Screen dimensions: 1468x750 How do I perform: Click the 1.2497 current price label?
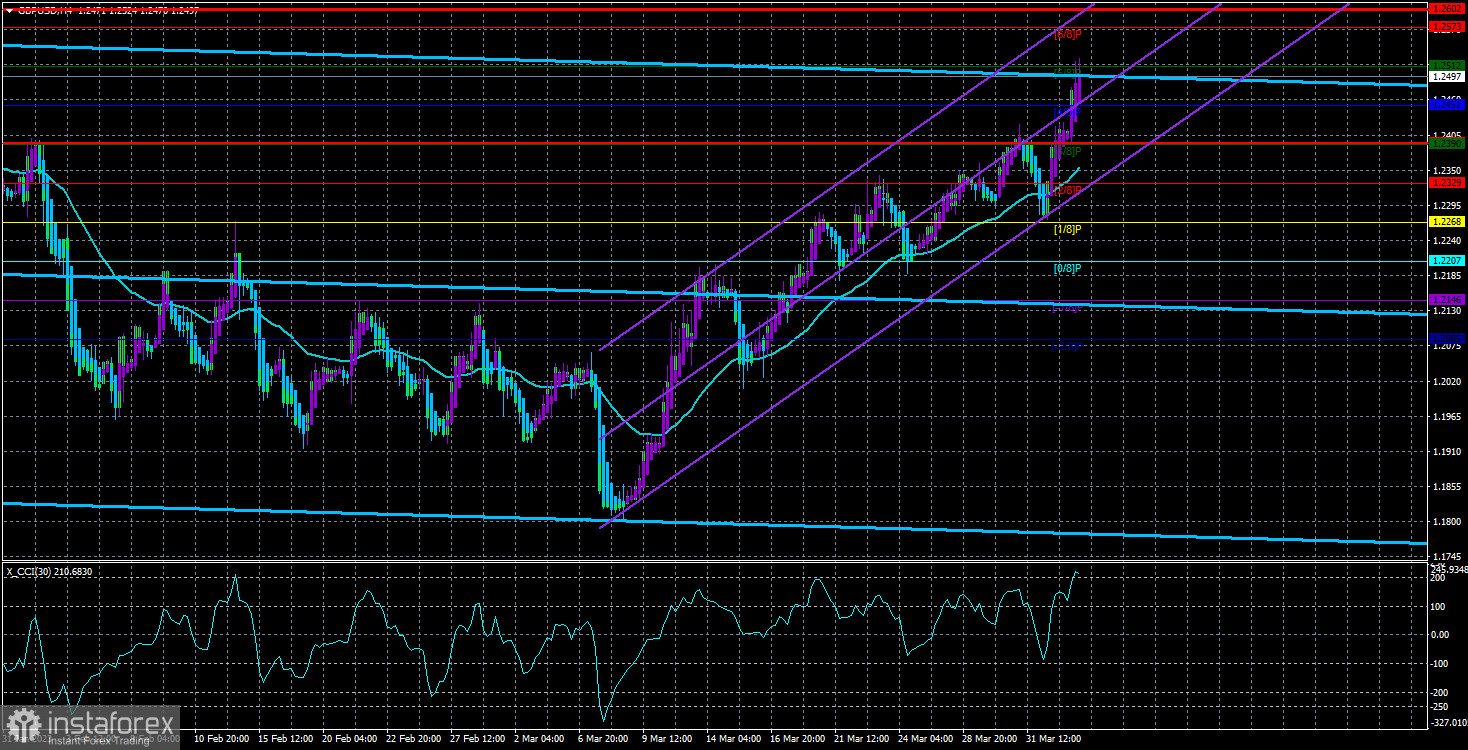tap(1447, 76)
